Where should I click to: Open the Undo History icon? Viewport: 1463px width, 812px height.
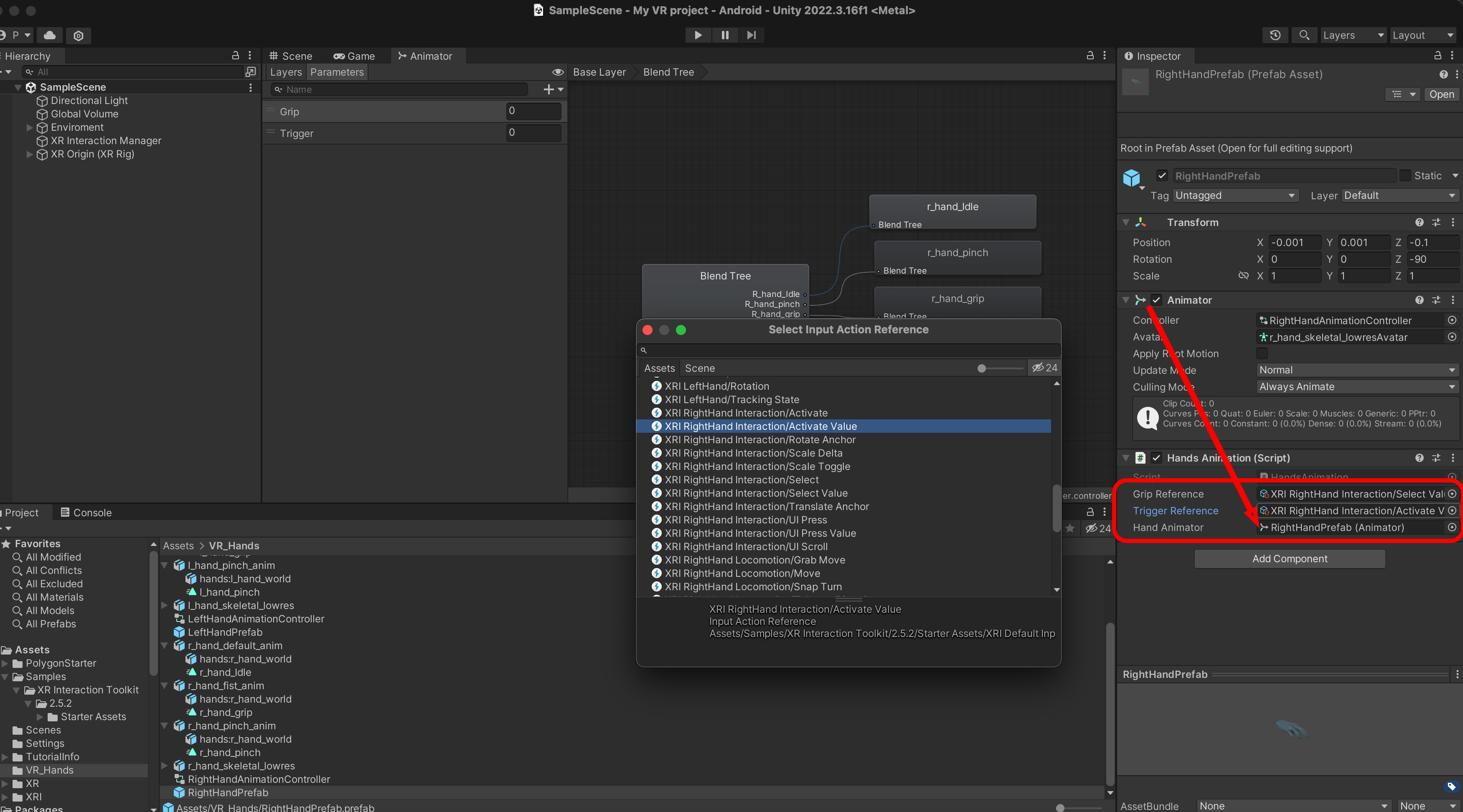(1275, 35)
